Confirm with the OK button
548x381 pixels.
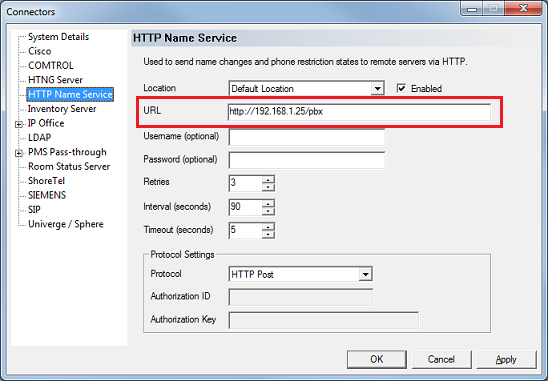pyautogui.click(x=376, y=359)
